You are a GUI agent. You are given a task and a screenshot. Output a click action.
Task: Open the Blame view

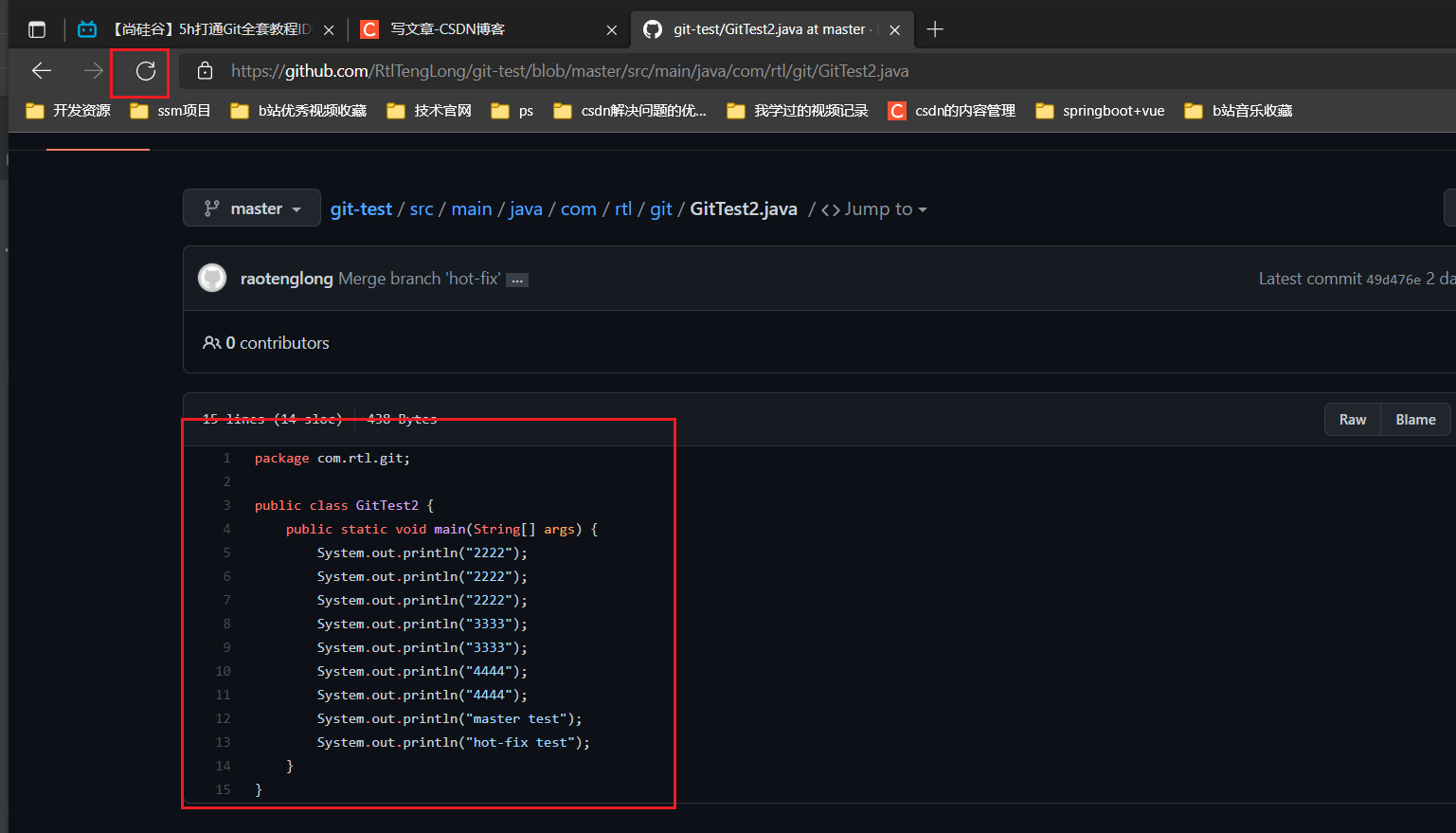click(x=1415, y=420)
